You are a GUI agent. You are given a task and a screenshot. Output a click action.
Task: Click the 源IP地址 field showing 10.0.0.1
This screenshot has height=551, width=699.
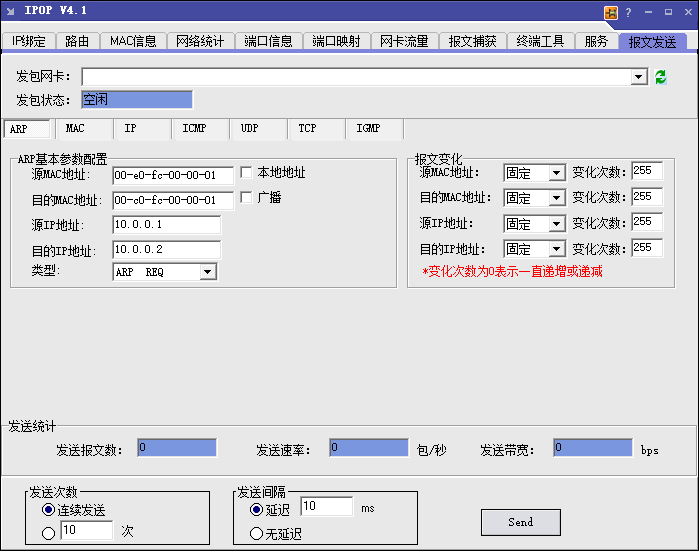[167, 225]
